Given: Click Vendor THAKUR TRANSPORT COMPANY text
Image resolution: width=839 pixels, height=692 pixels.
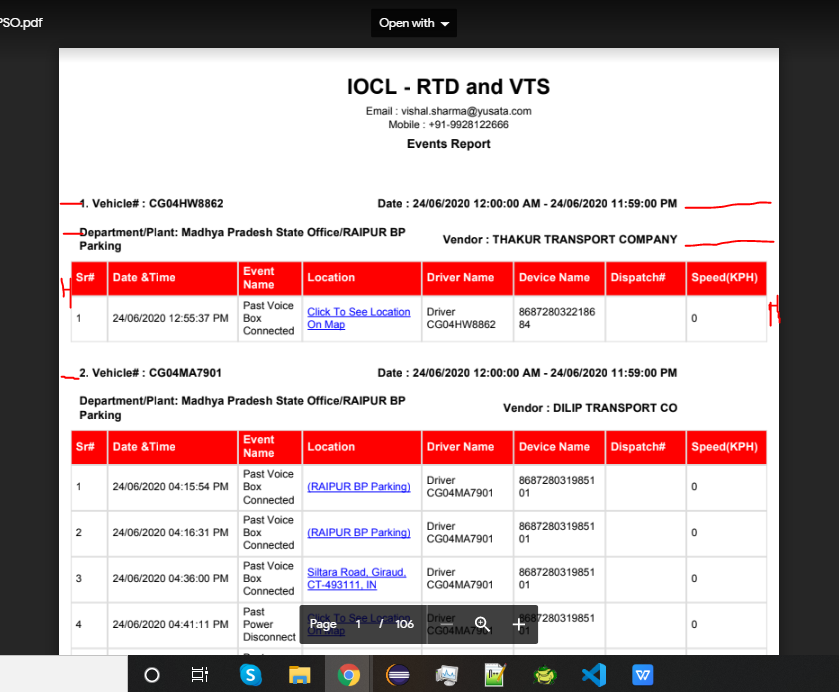Looking at the screenshot, I should (x=560, y=239).
